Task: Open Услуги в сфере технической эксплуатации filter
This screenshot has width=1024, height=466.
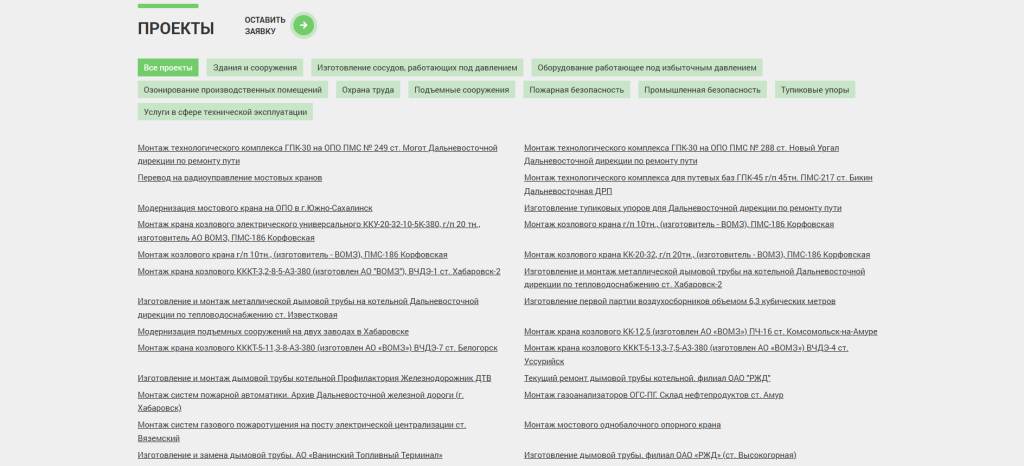Action: [225, 112]
